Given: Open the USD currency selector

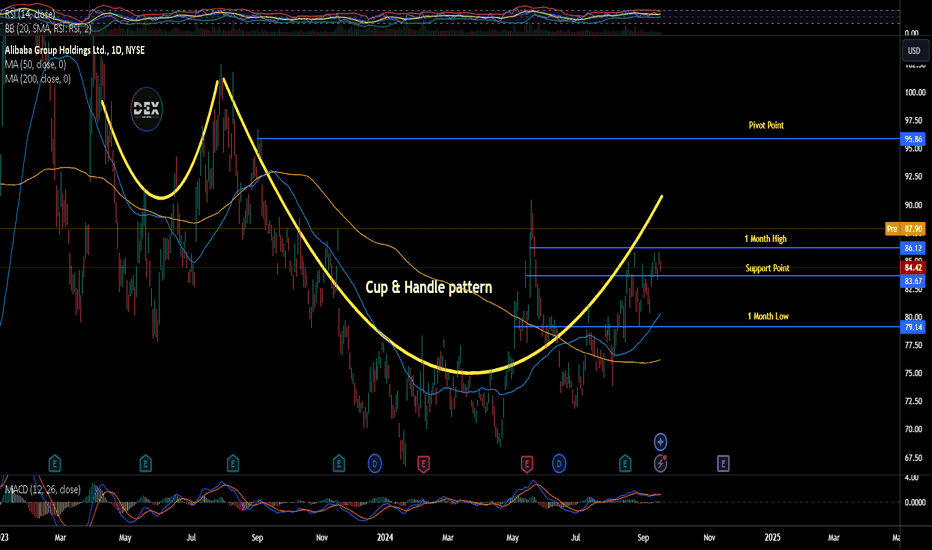Looking at the screenshot, I should tap(914, 51).
